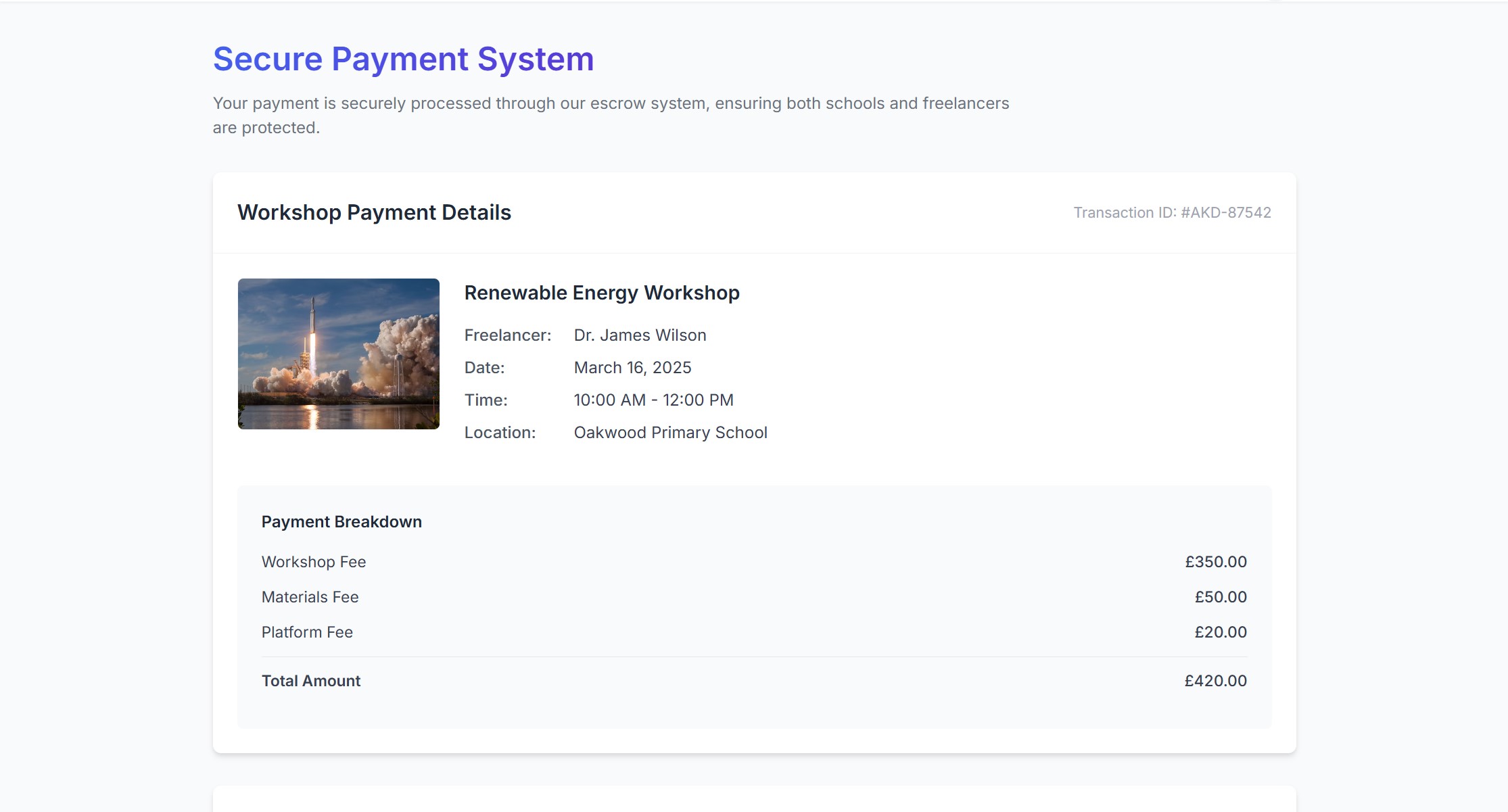Click the Oakwood Primary School location

pos(670,432)
